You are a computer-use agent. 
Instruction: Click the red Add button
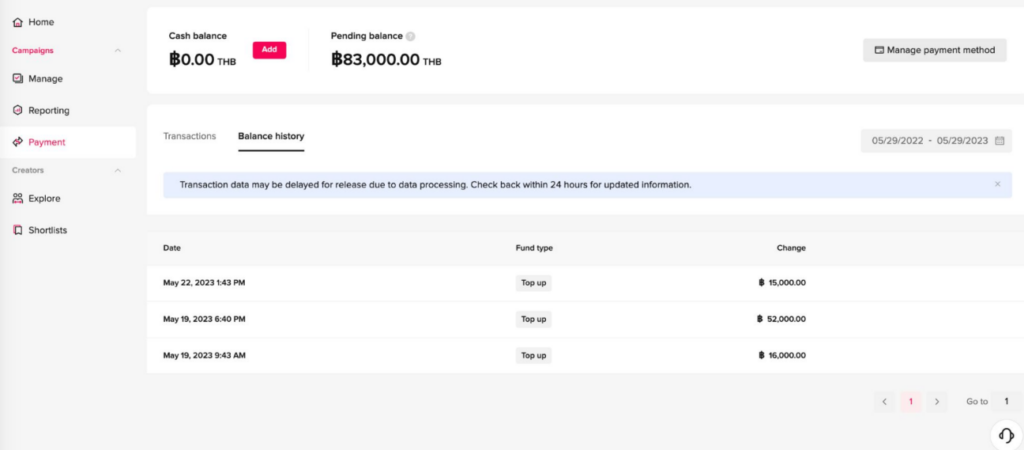coord(269,50)
